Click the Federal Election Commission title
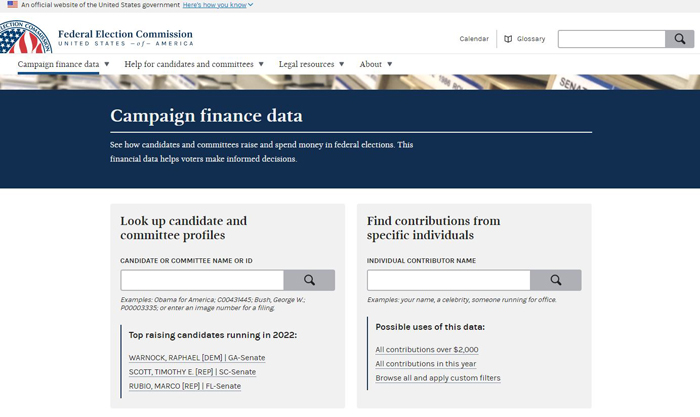This screenshot has height=417, width=700. click(x=125, y=34)
